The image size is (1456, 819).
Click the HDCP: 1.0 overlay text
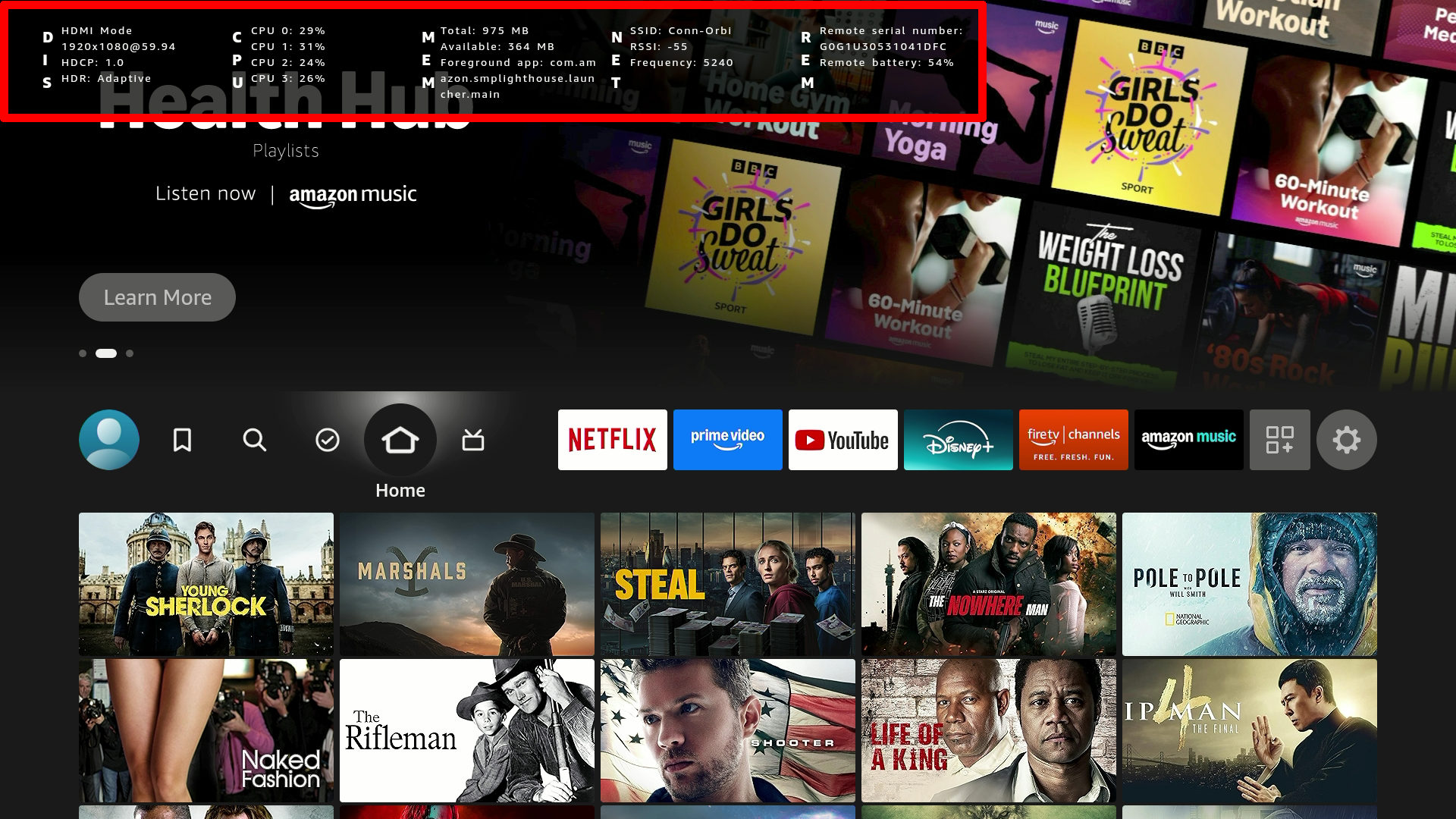tap(93, 63)
